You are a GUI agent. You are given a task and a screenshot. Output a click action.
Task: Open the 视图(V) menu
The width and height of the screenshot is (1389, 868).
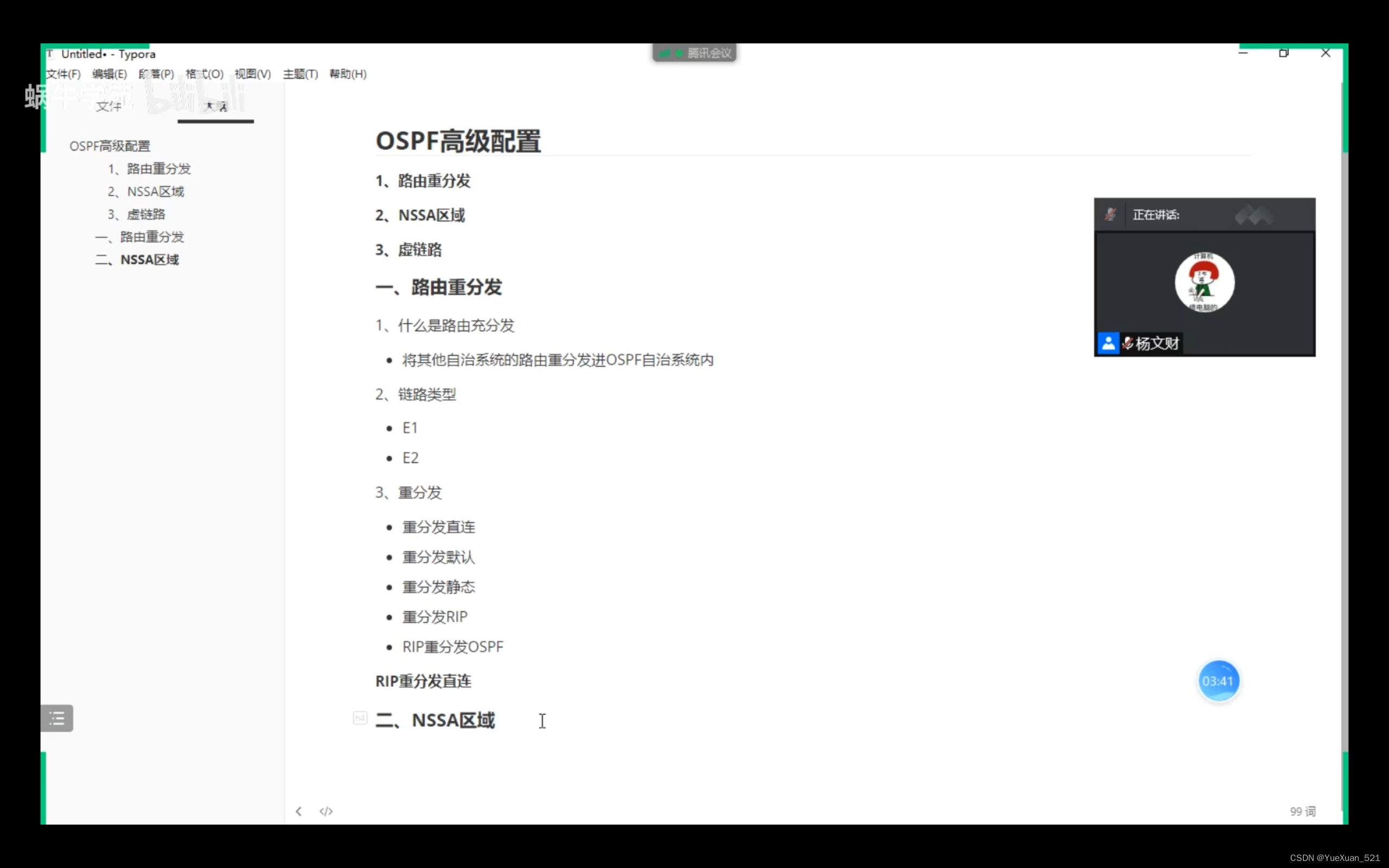tap(252, 73)
